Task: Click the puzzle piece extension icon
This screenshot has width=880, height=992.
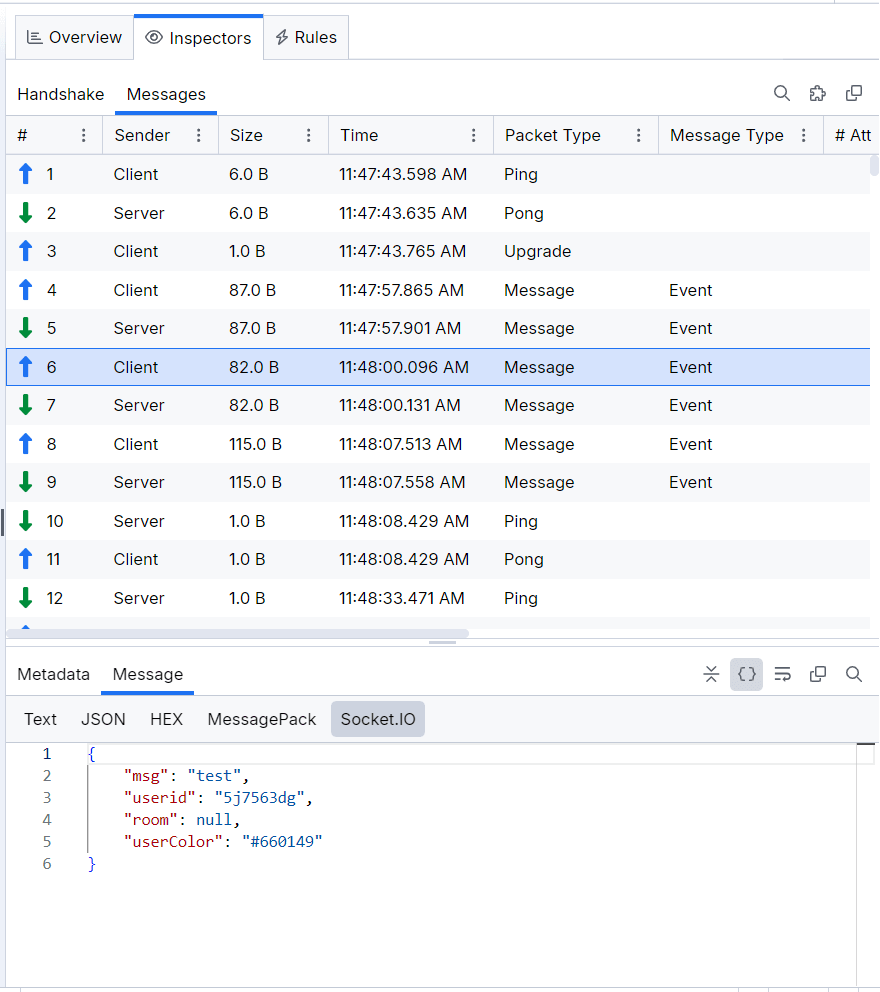Action: (818, 93)
